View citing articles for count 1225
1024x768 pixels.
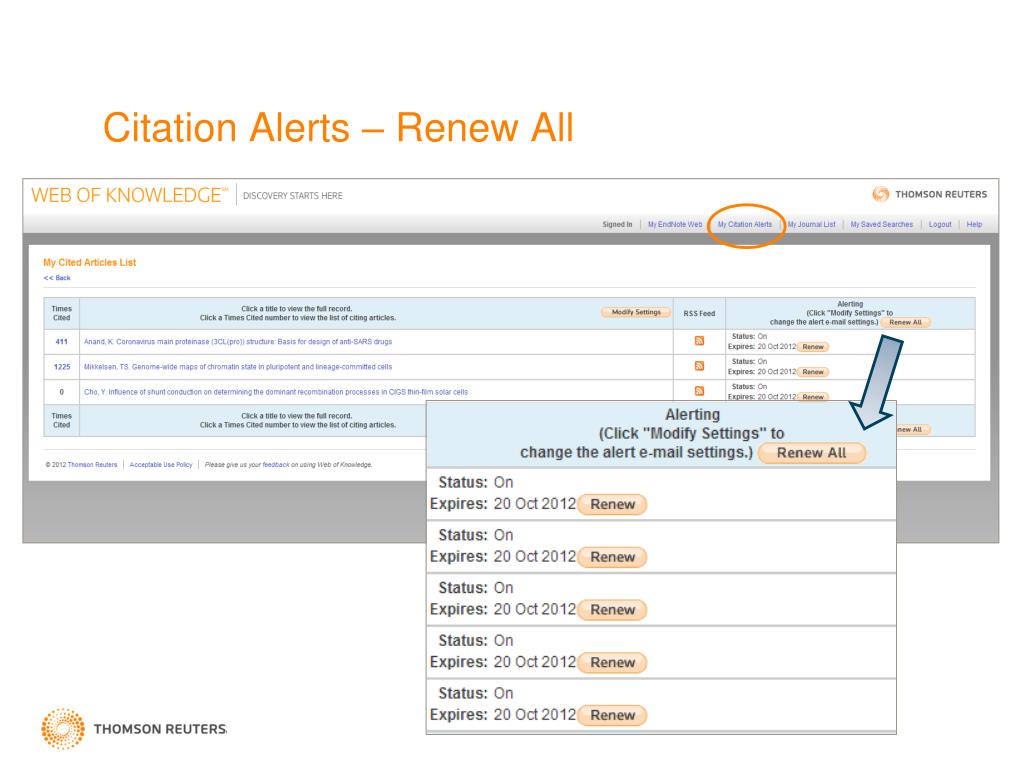[61, 367]
